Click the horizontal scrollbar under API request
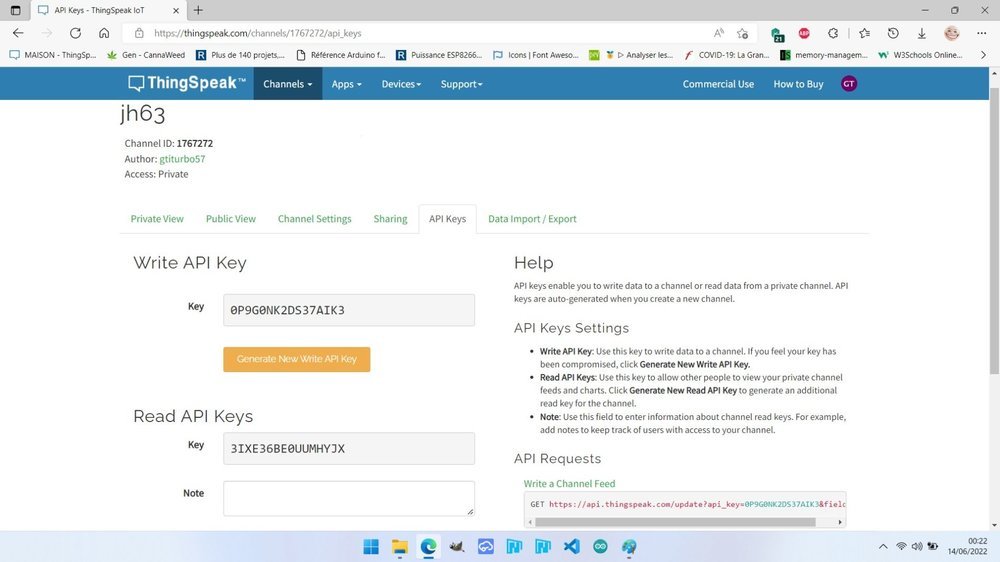The image size is (1000, 562). [x=675, y=522]
